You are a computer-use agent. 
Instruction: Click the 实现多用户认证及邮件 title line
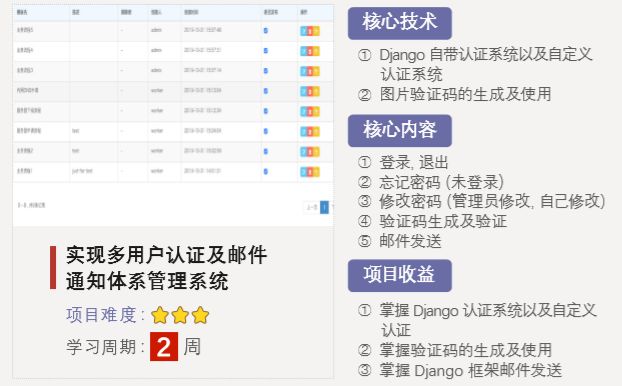click(x=167, y=255)
